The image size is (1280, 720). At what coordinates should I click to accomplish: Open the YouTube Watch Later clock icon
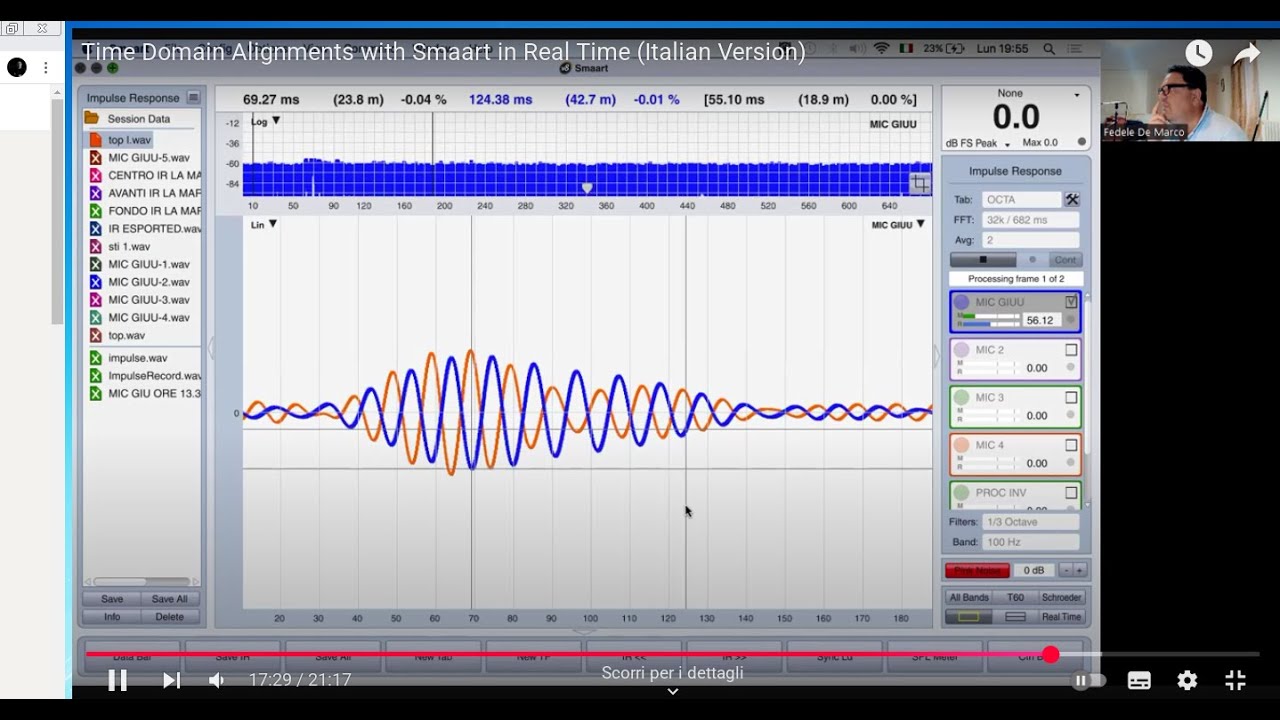click(1198, 53)
